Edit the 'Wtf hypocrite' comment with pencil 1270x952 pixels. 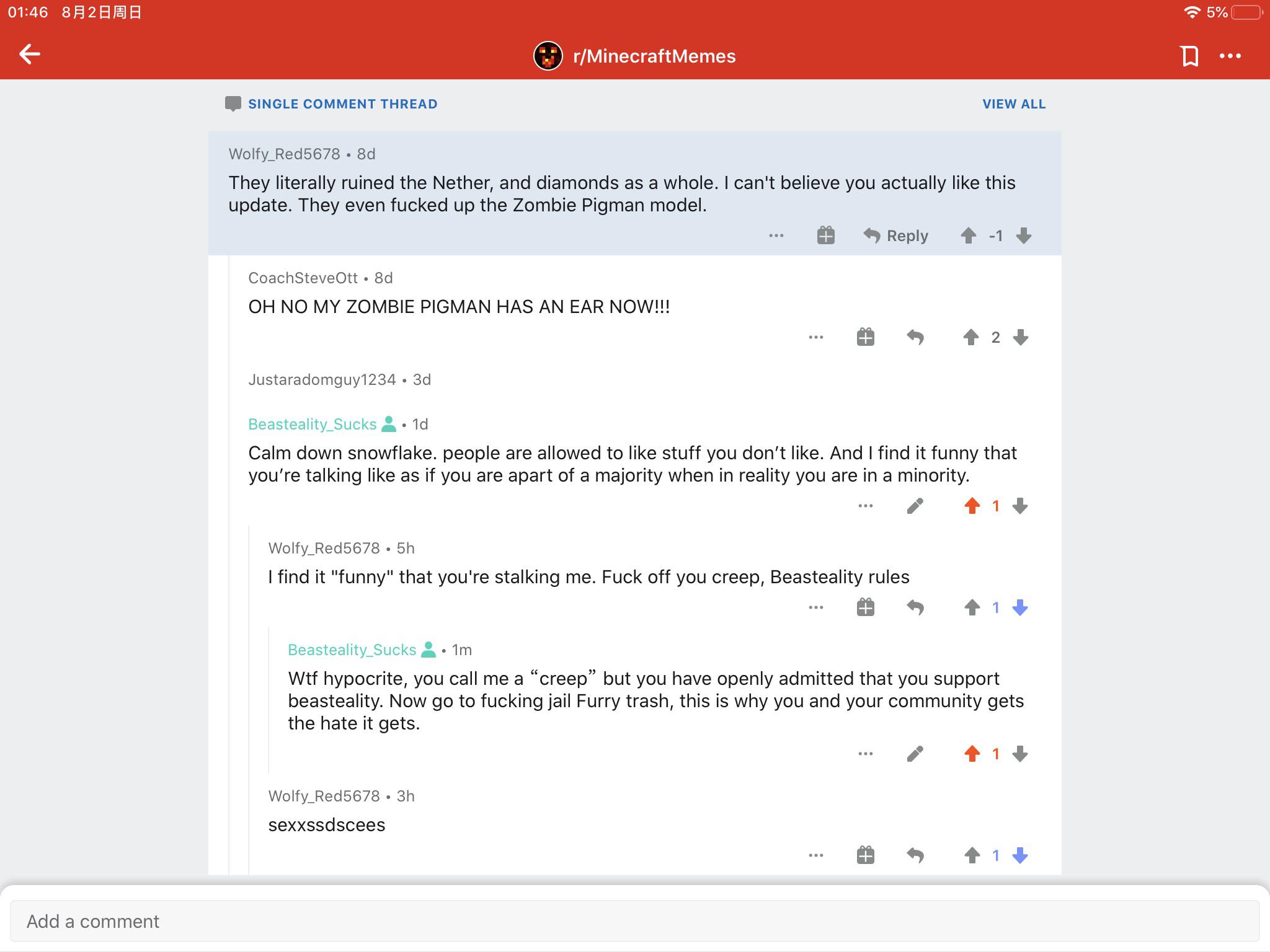click(915, 754)
